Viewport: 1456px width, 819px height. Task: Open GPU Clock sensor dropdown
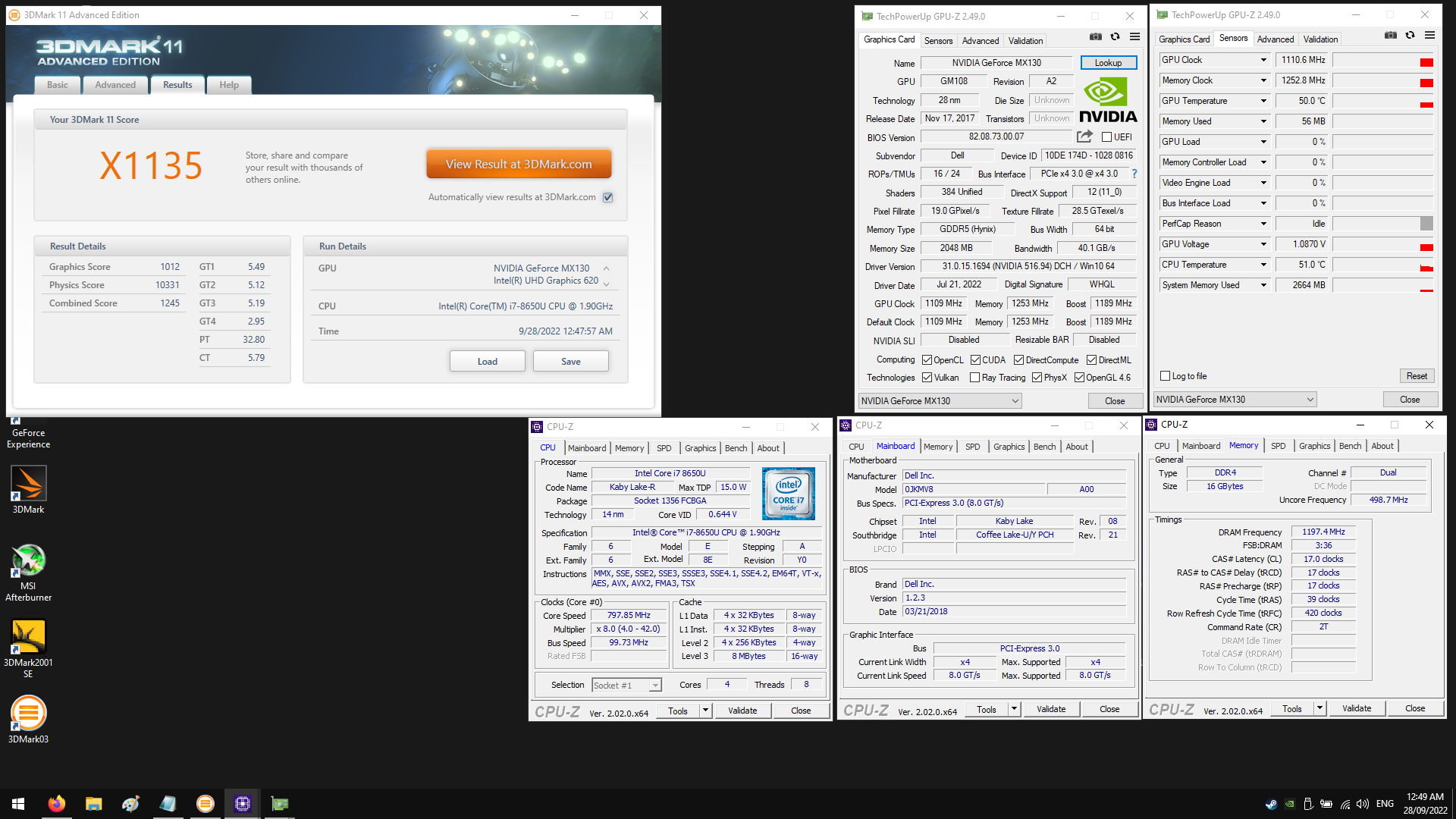click(1263, 60)
